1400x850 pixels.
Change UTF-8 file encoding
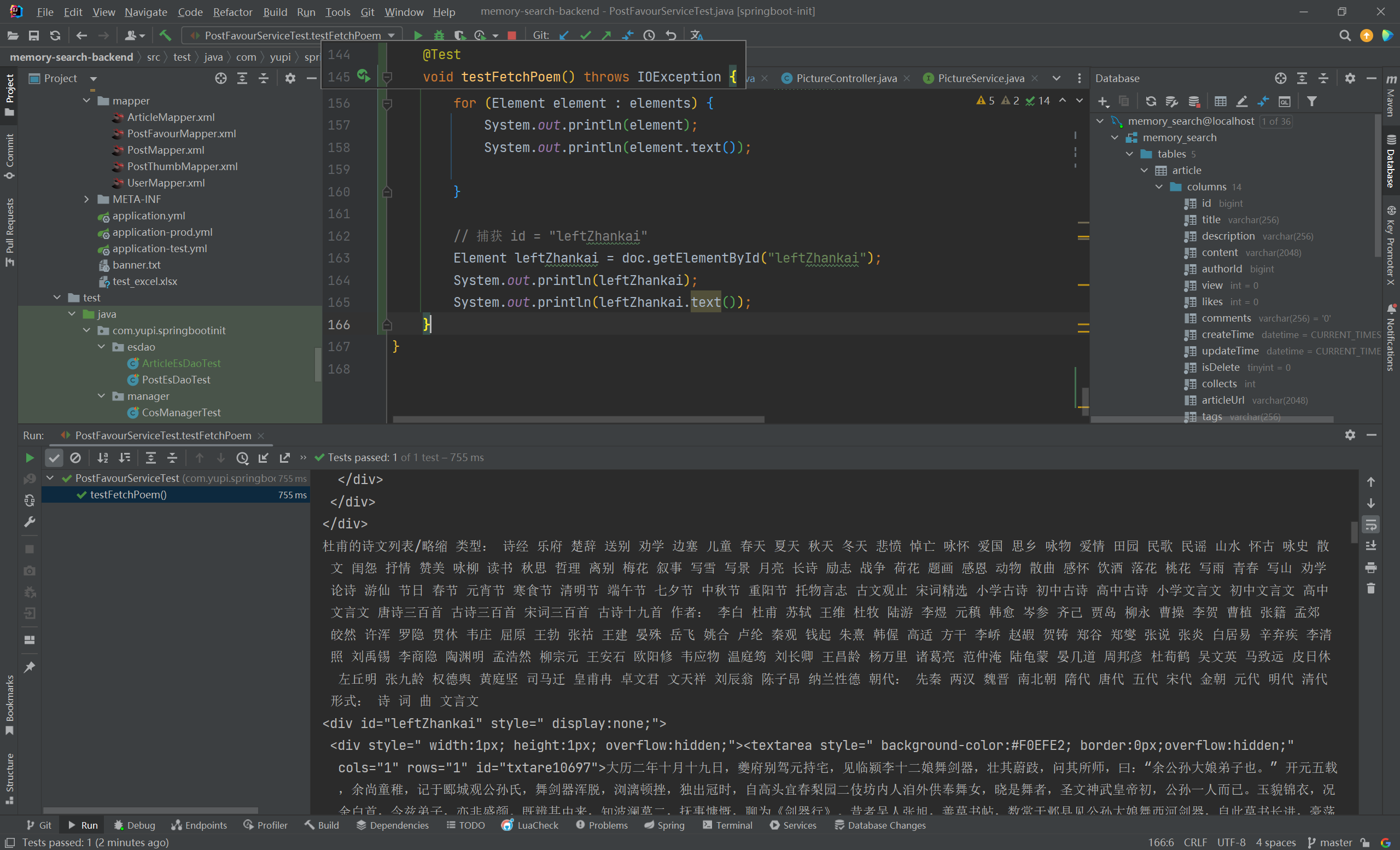1230,842
